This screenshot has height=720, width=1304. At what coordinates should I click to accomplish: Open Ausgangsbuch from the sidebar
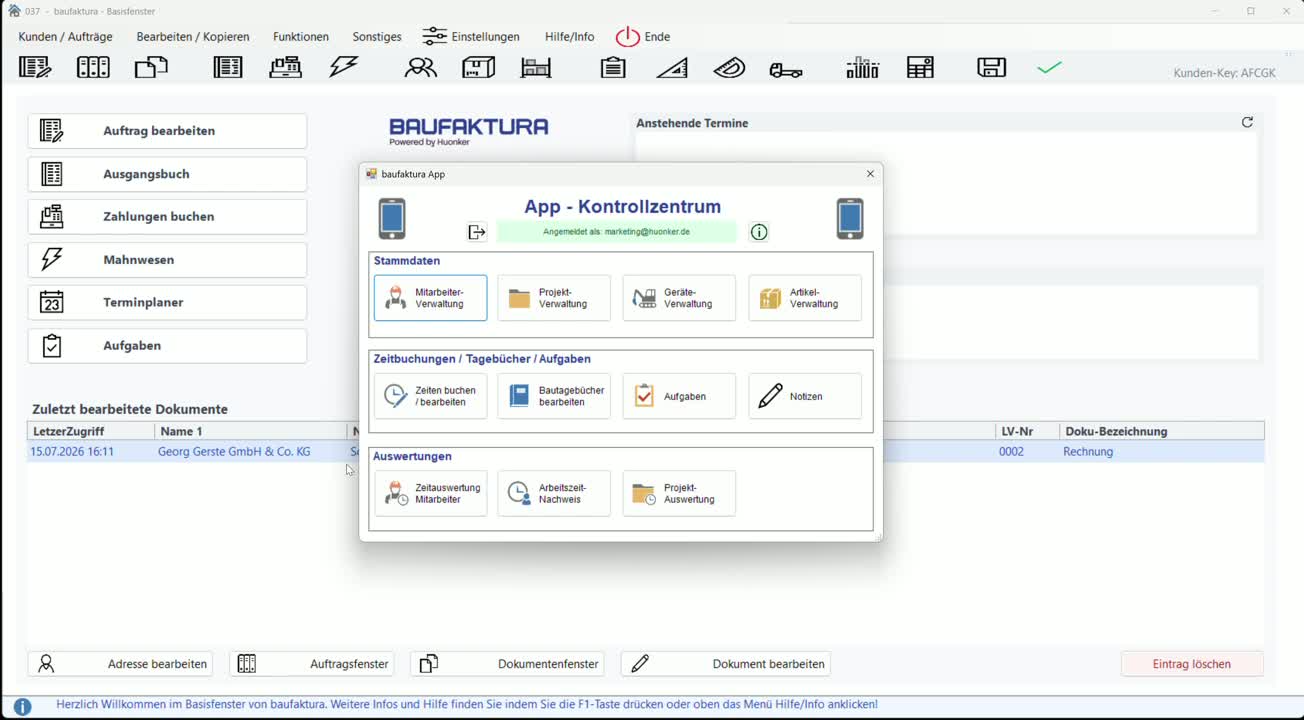tap(167, 174)
